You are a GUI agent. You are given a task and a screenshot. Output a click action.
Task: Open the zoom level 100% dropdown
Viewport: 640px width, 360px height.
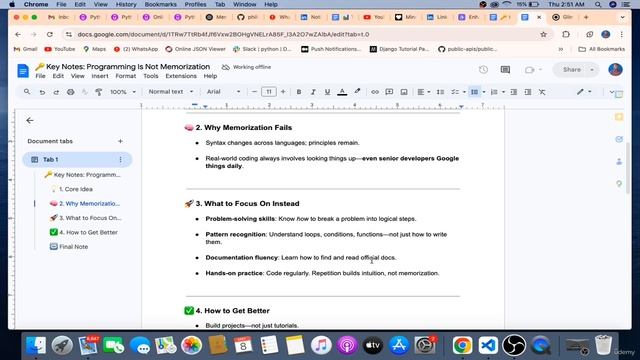tap(122, 92)
